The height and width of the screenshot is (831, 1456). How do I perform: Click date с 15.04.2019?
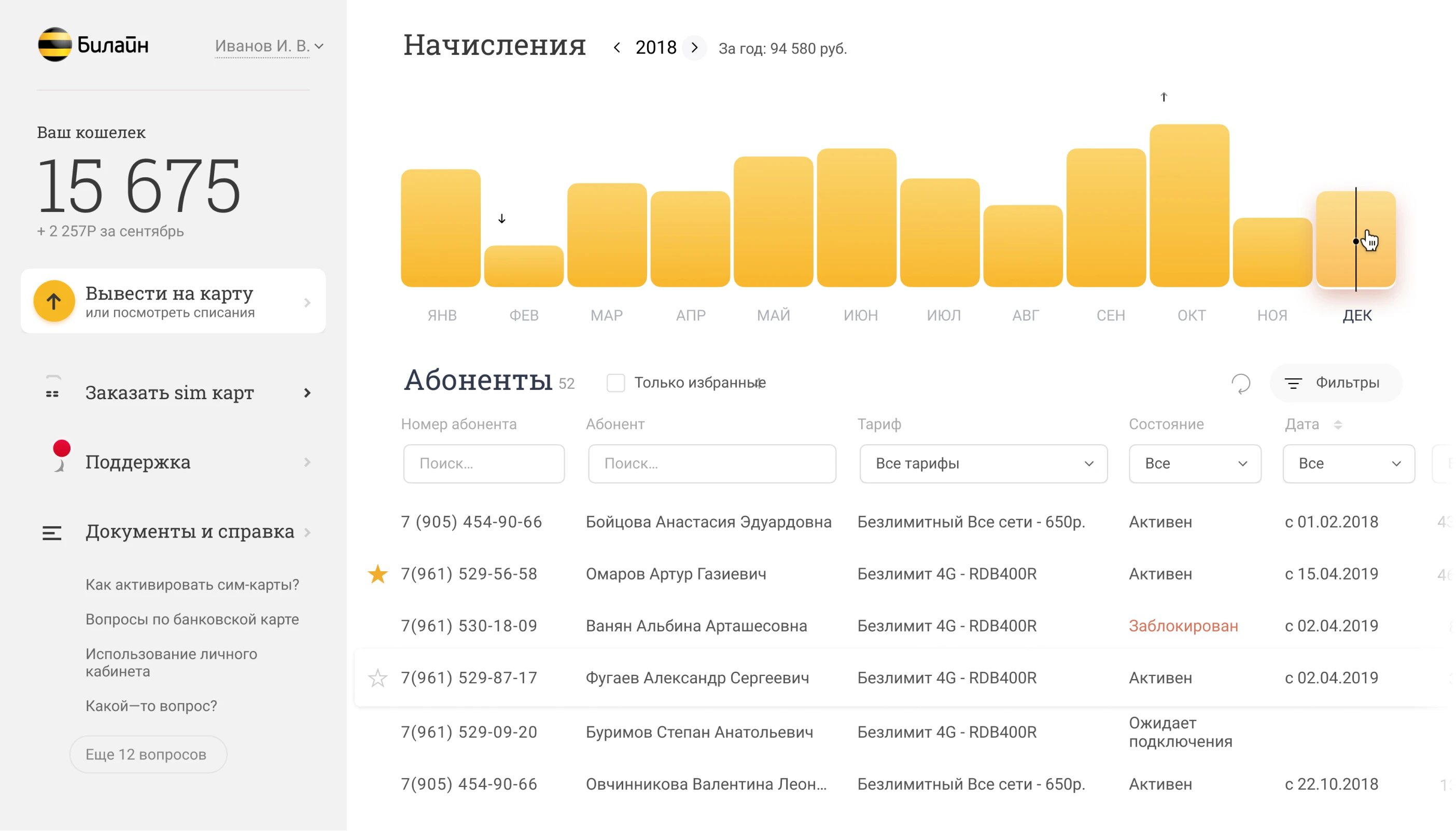tap(1331, 573)
